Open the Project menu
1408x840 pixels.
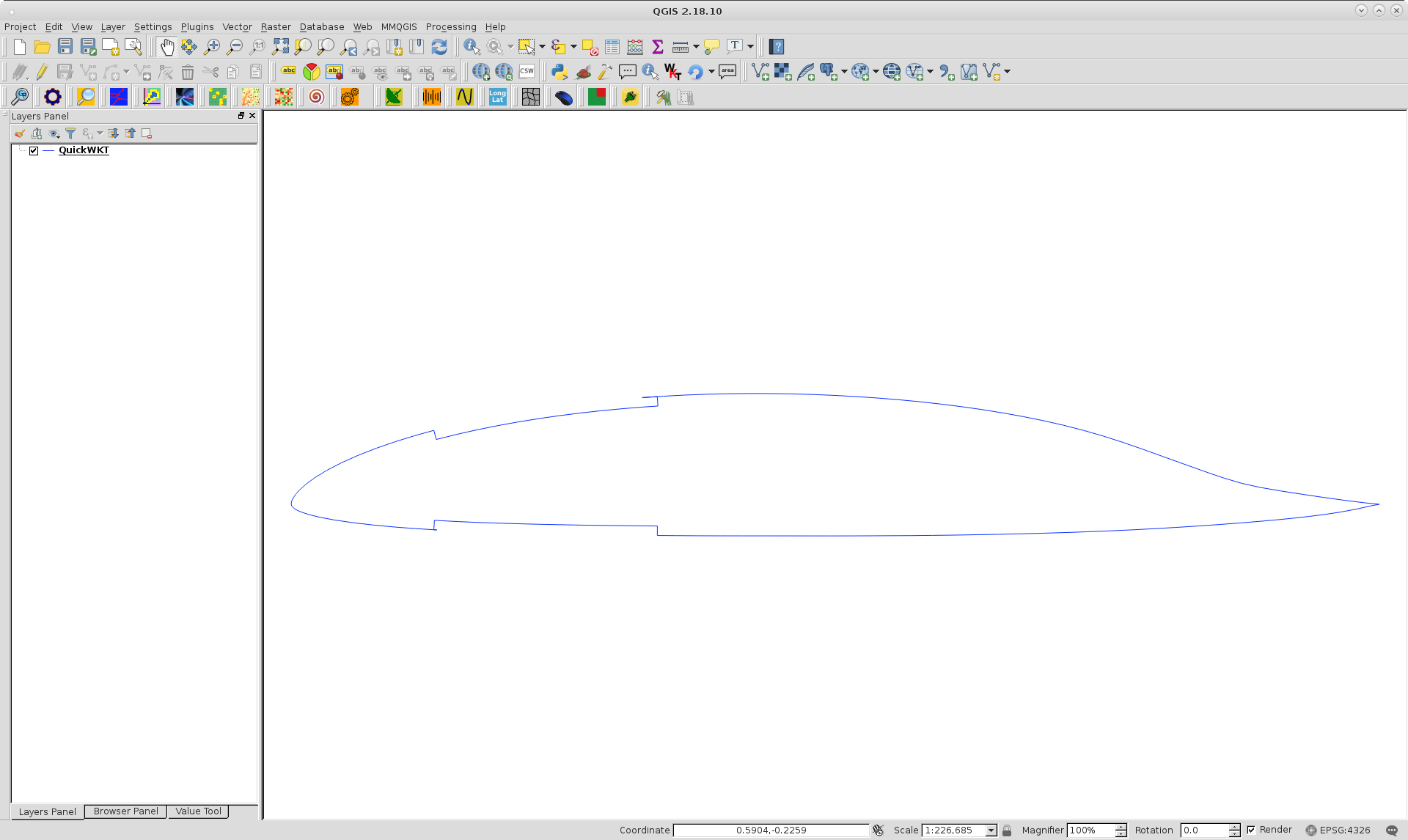20,27
